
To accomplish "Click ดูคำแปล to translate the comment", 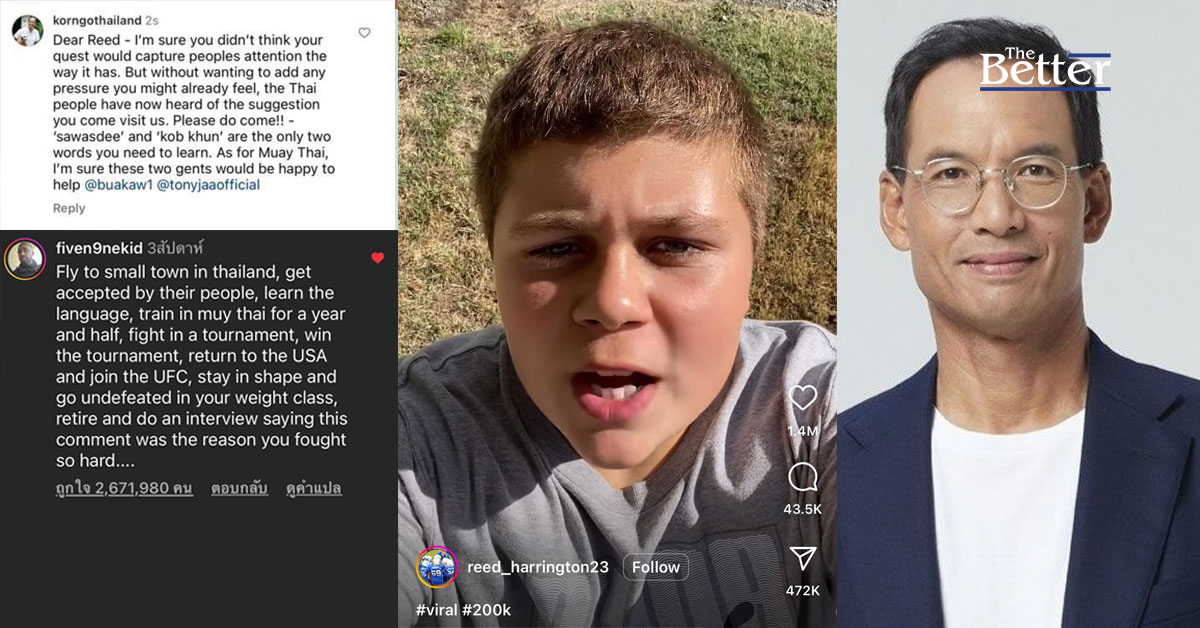I will (314, 489).
